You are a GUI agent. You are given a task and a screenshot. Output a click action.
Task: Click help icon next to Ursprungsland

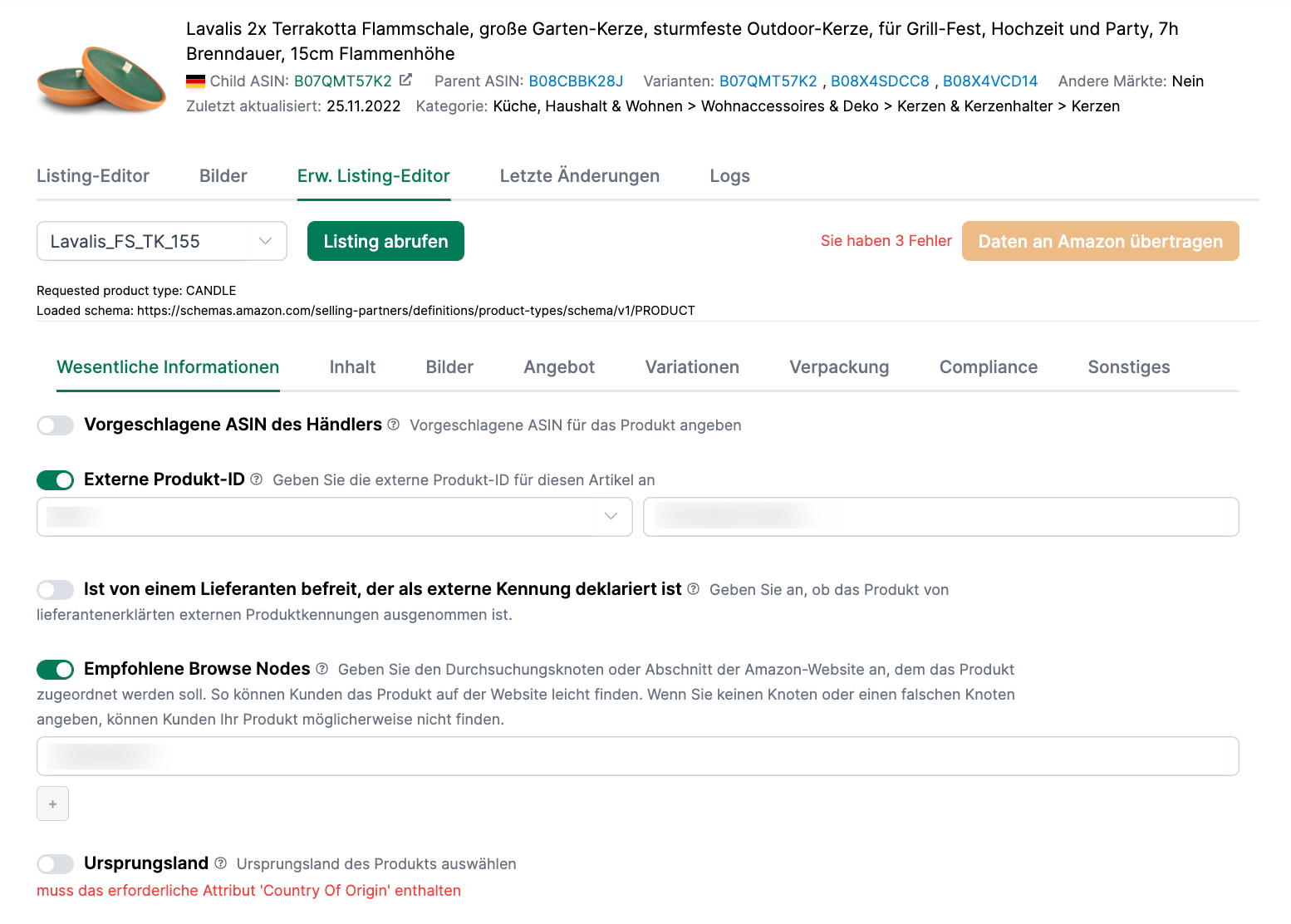220,863
